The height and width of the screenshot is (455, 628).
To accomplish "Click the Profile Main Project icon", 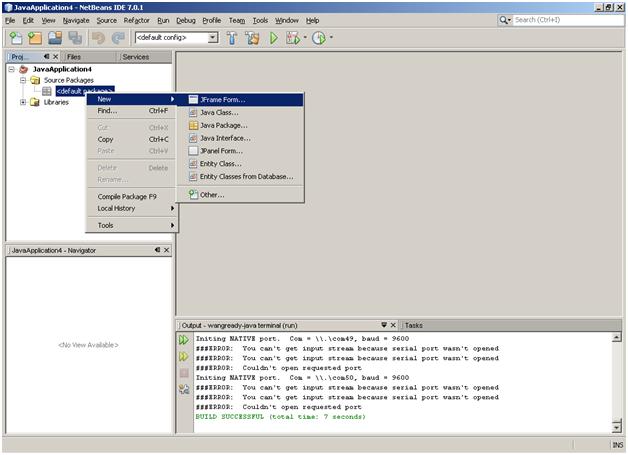I will [x=319, y=38].
